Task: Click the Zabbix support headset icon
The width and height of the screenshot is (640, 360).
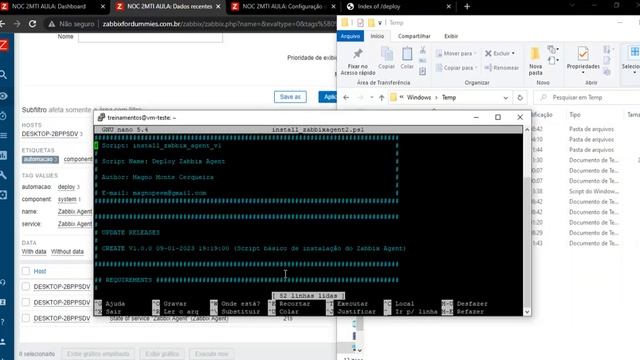Action: 3,282
